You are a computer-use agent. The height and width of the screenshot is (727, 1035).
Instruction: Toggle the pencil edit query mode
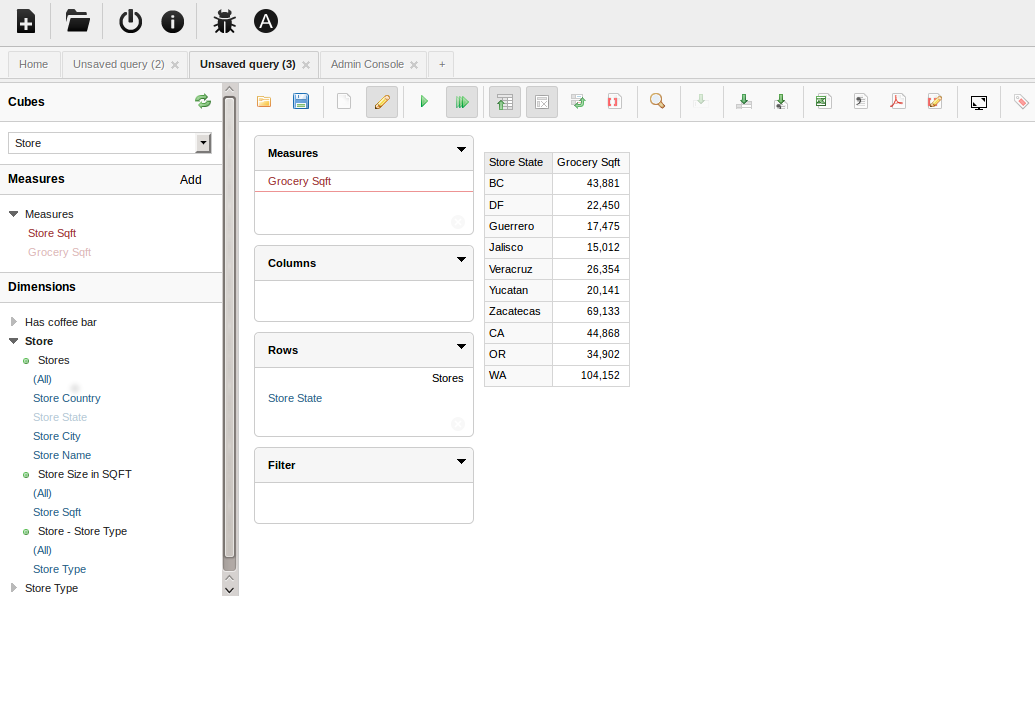[x=382, y=102]
